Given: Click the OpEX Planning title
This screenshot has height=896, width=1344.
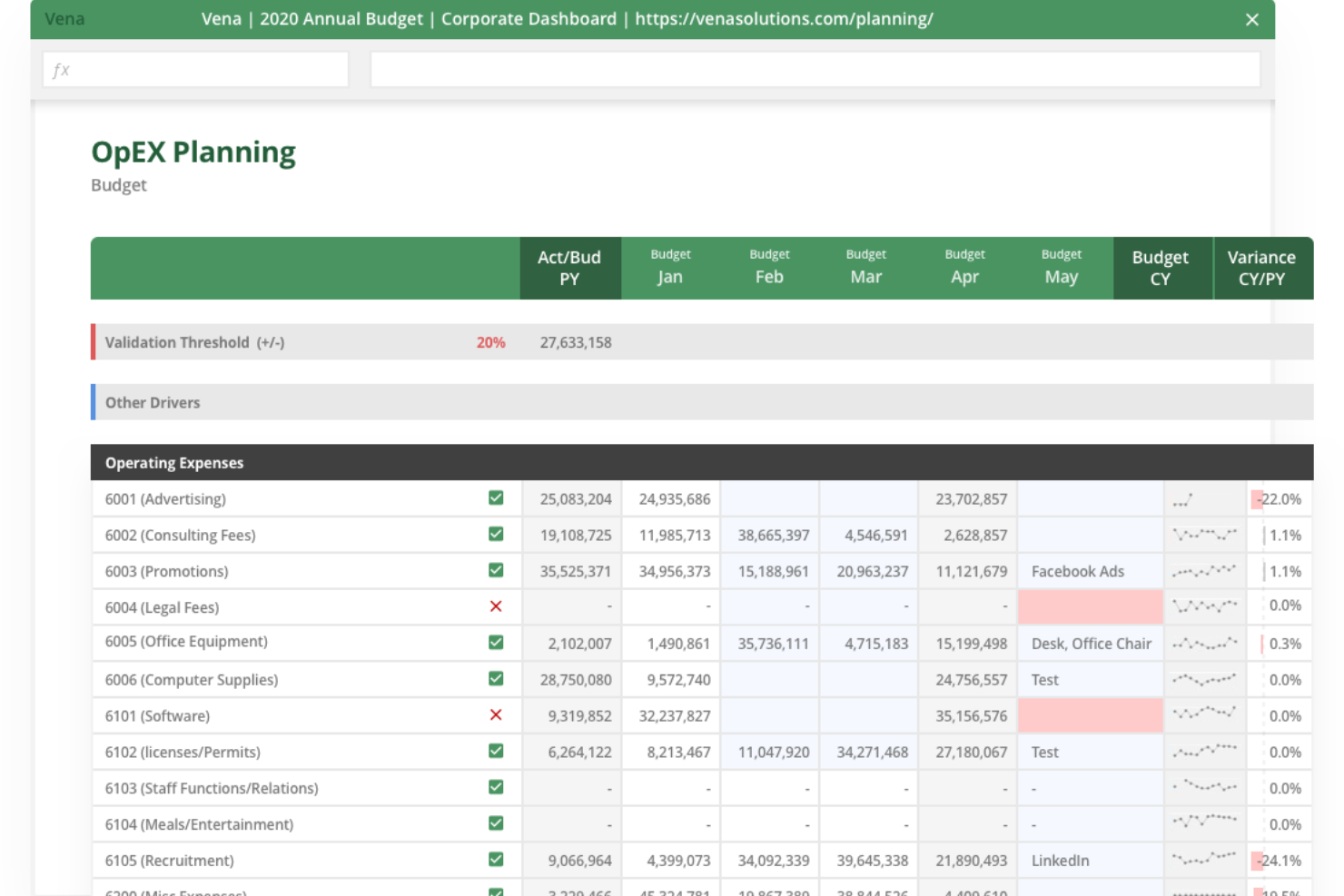Looking at the screenshot, I should 193,153.
